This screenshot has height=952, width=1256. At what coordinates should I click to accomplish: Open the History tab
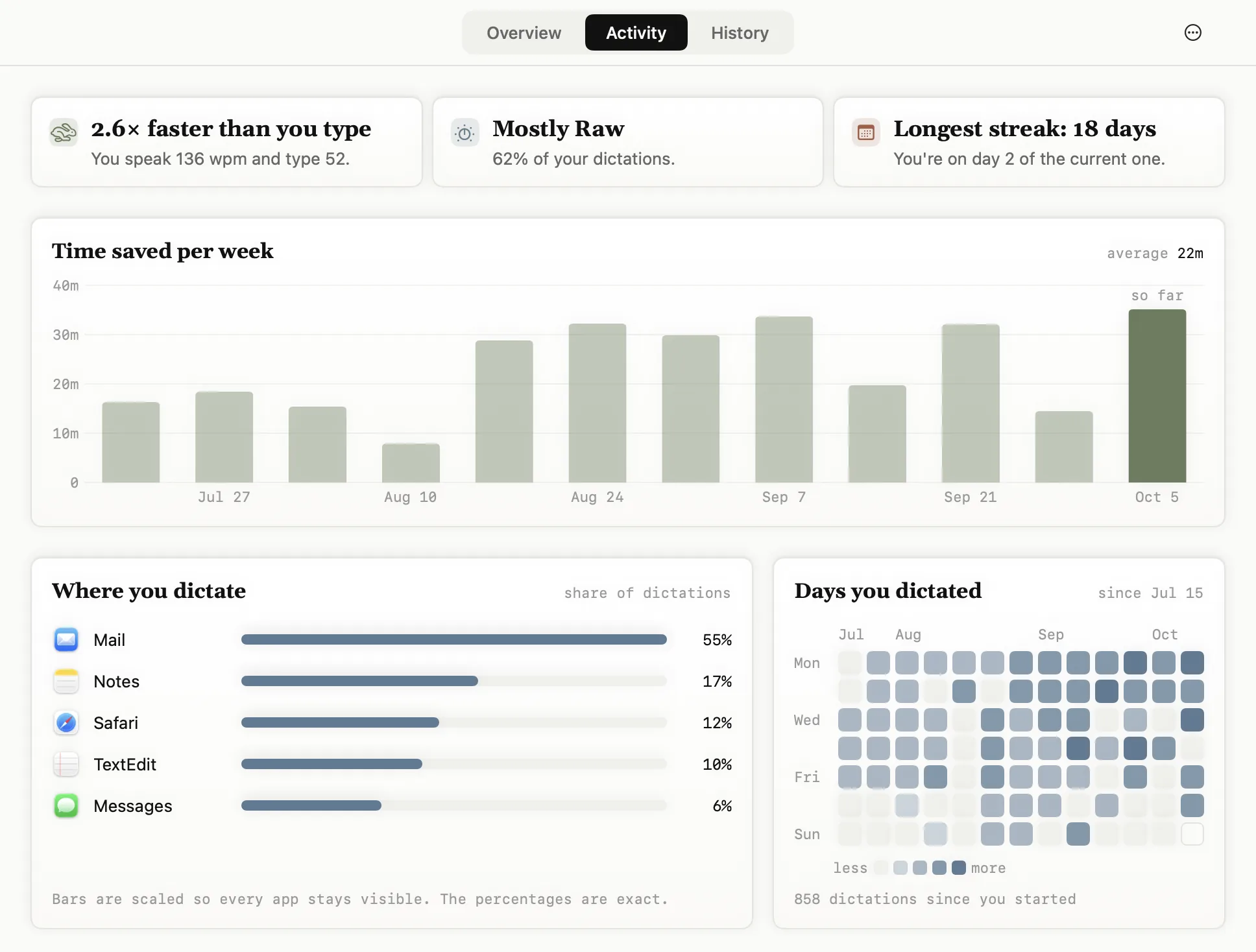(740, 32)
